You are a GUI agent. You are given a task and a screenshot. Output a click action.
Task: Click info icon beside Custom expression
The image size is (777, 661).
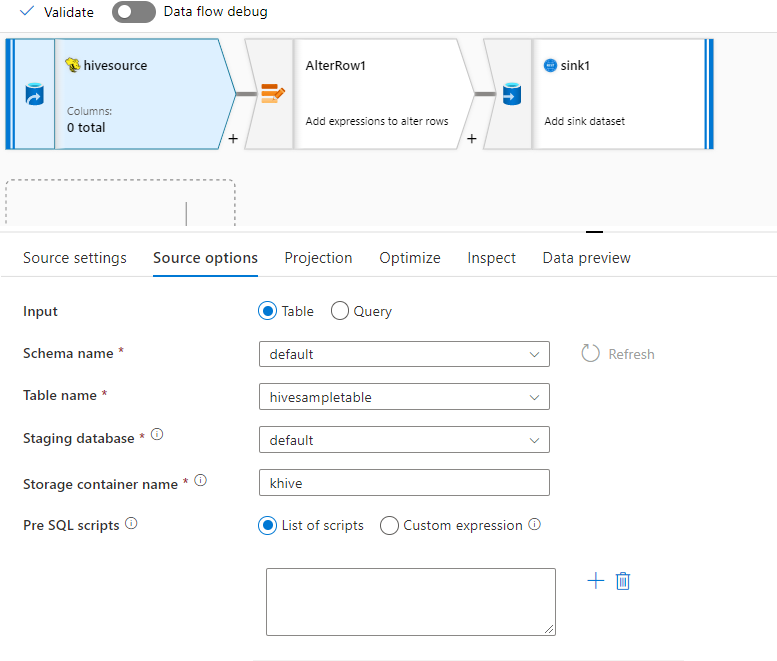tap(535, 525)
